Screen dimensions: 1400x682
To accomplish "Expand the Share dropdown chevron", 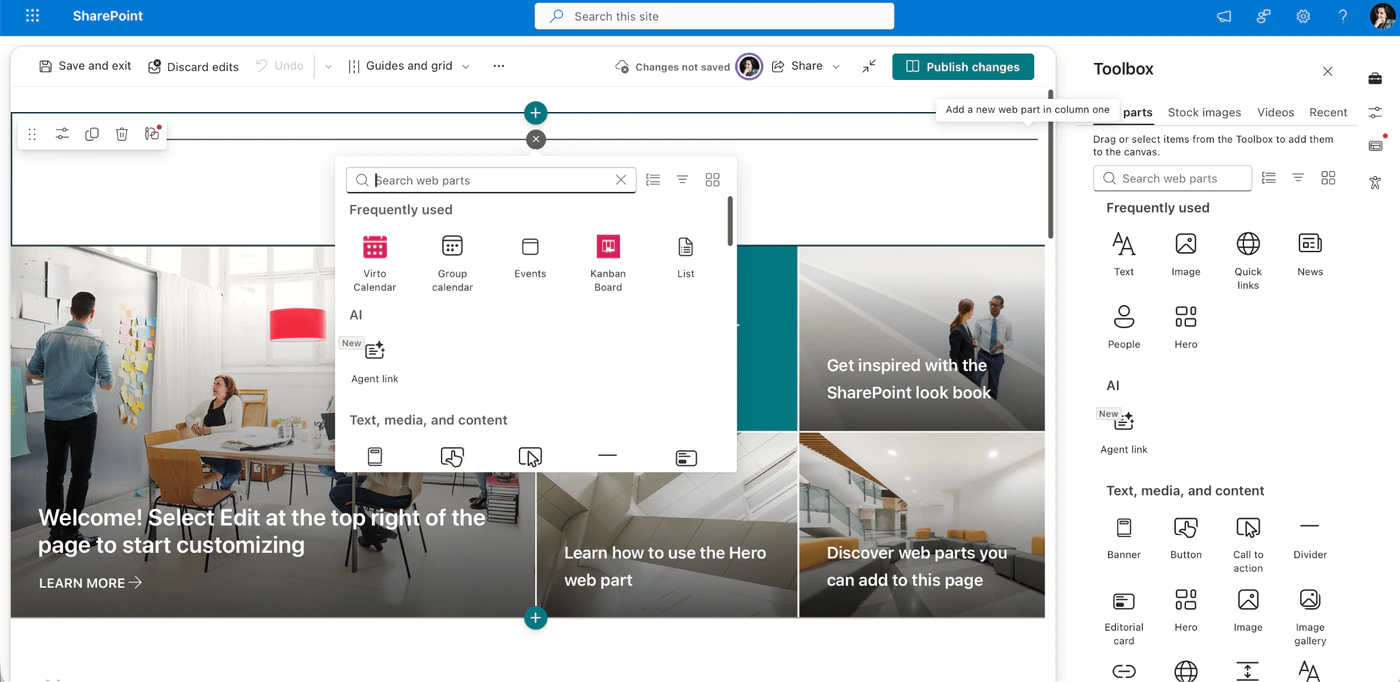I will pyautogui.click(x=836, y=67).
